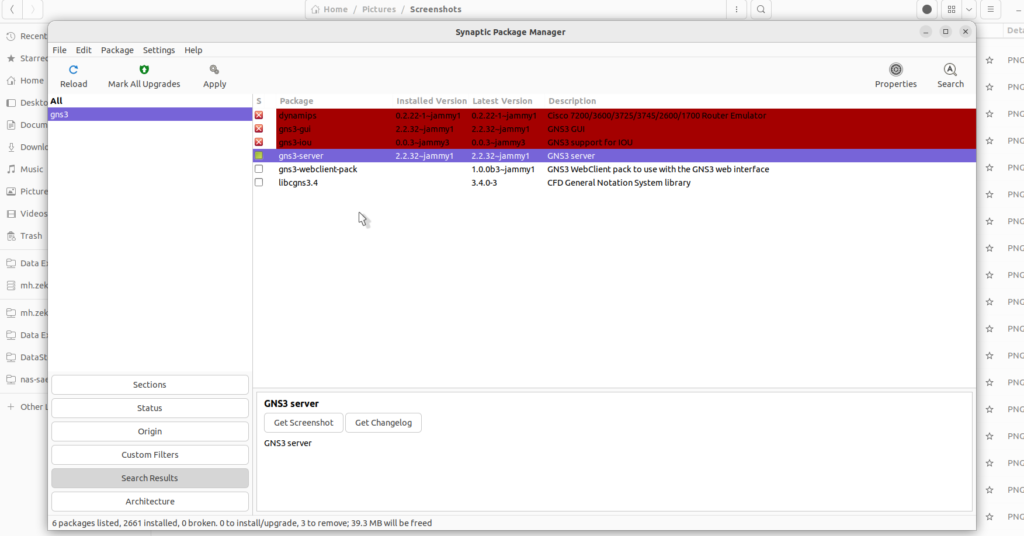Click the Get Changelog button
Image resolution: width=1024 pixels, height=536 pixels.
tap(383, 423)
